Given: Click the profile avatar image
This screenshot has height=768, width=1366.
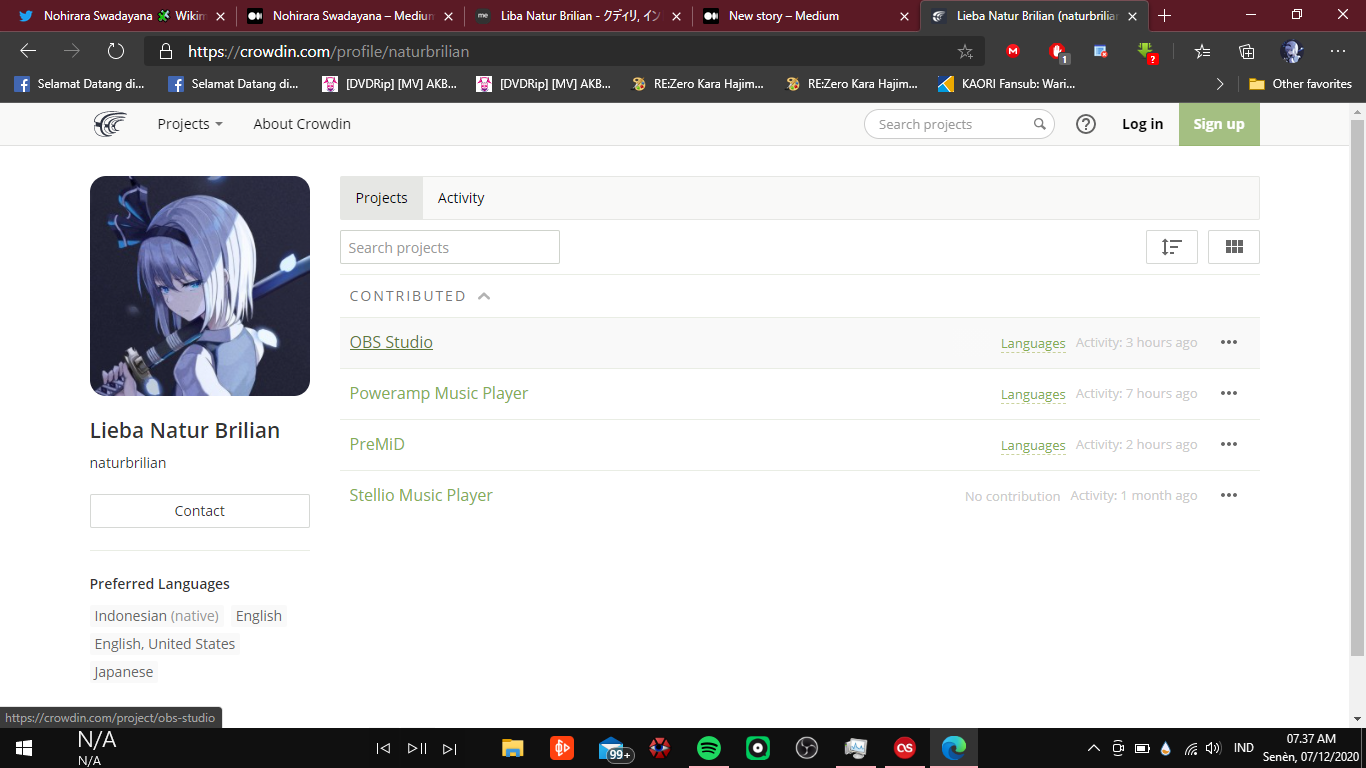Looking at the screenshot, I should [200, 286].
